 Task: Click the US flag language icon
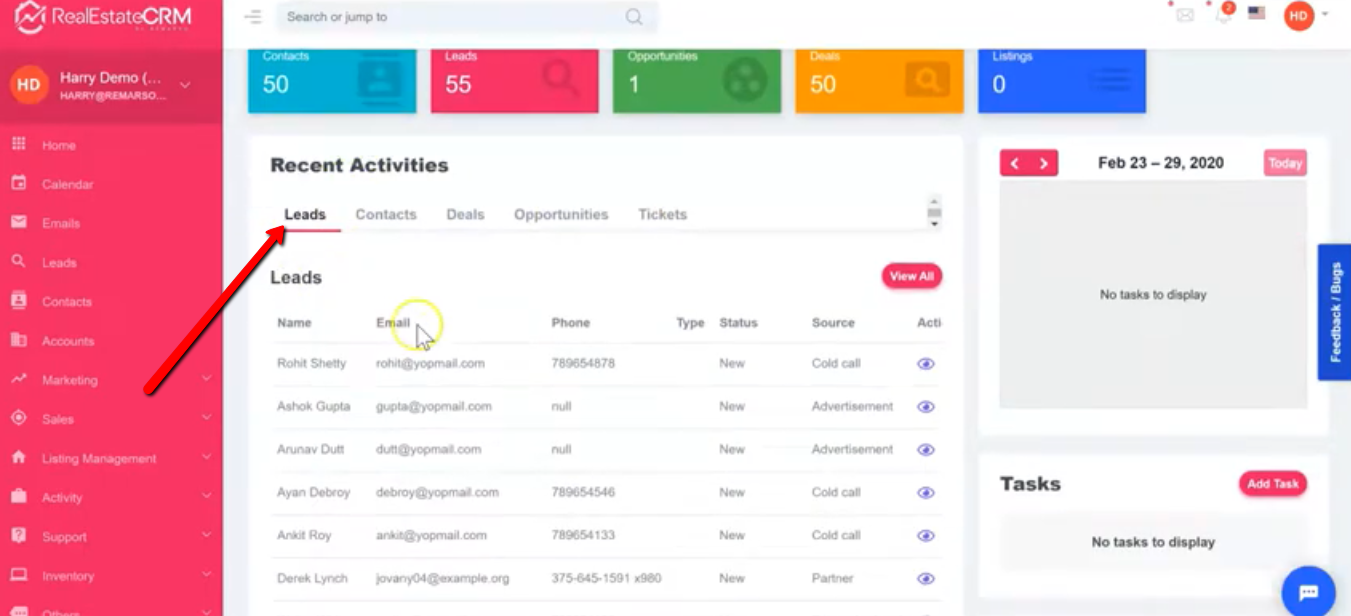pos(1257,14)
